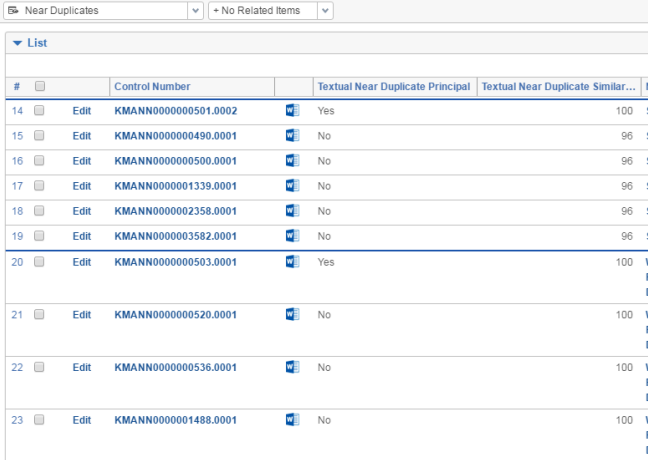Edit document KMANN0000001488.0001
Screen dimensions: 648x466
tap(82, 421)
